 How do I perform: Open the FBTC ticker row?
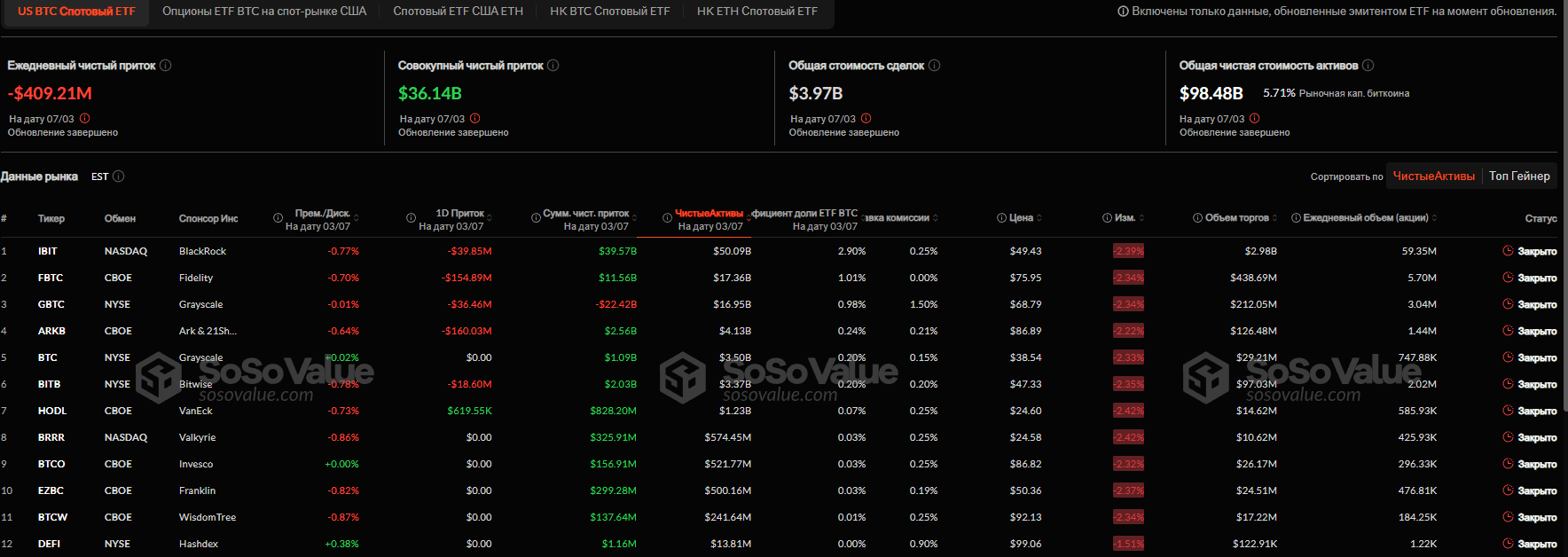(779, 278)
